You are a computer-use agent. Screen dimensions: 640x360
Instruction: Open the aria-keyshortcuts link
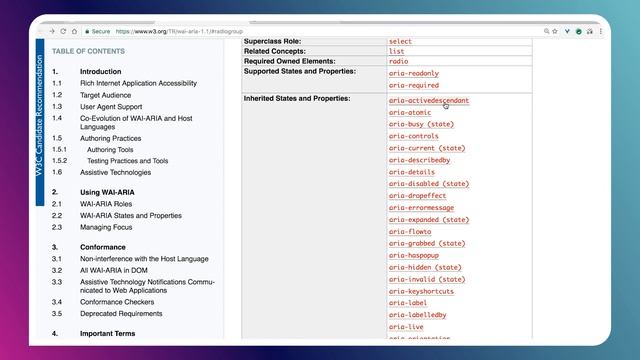[421, 291]
